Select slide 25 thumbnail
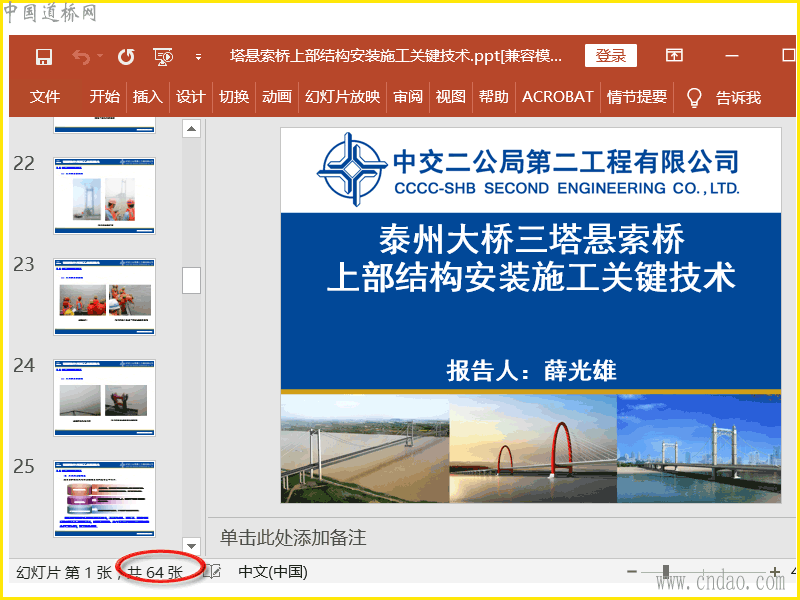The image size is (800, 600). click(x=105, y=499)
